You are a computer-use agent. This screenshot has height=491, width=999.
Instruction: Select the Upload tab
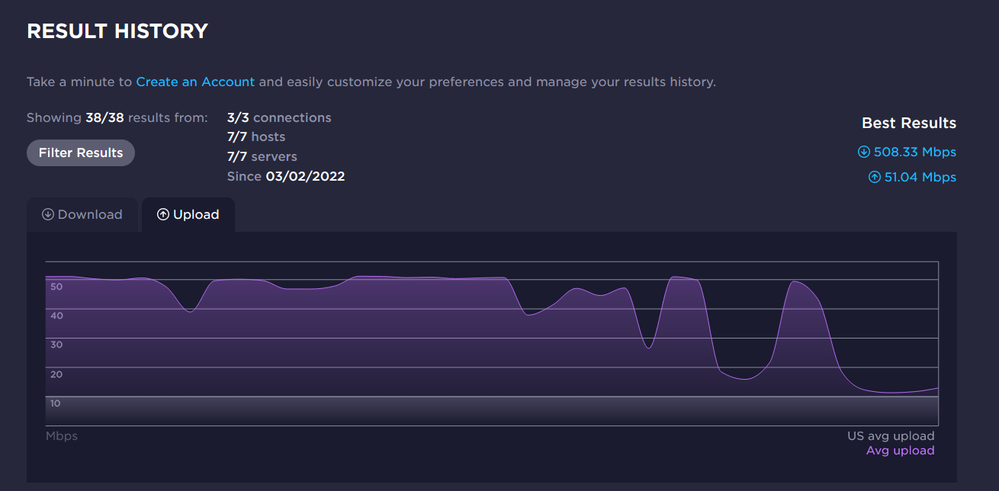188,215
